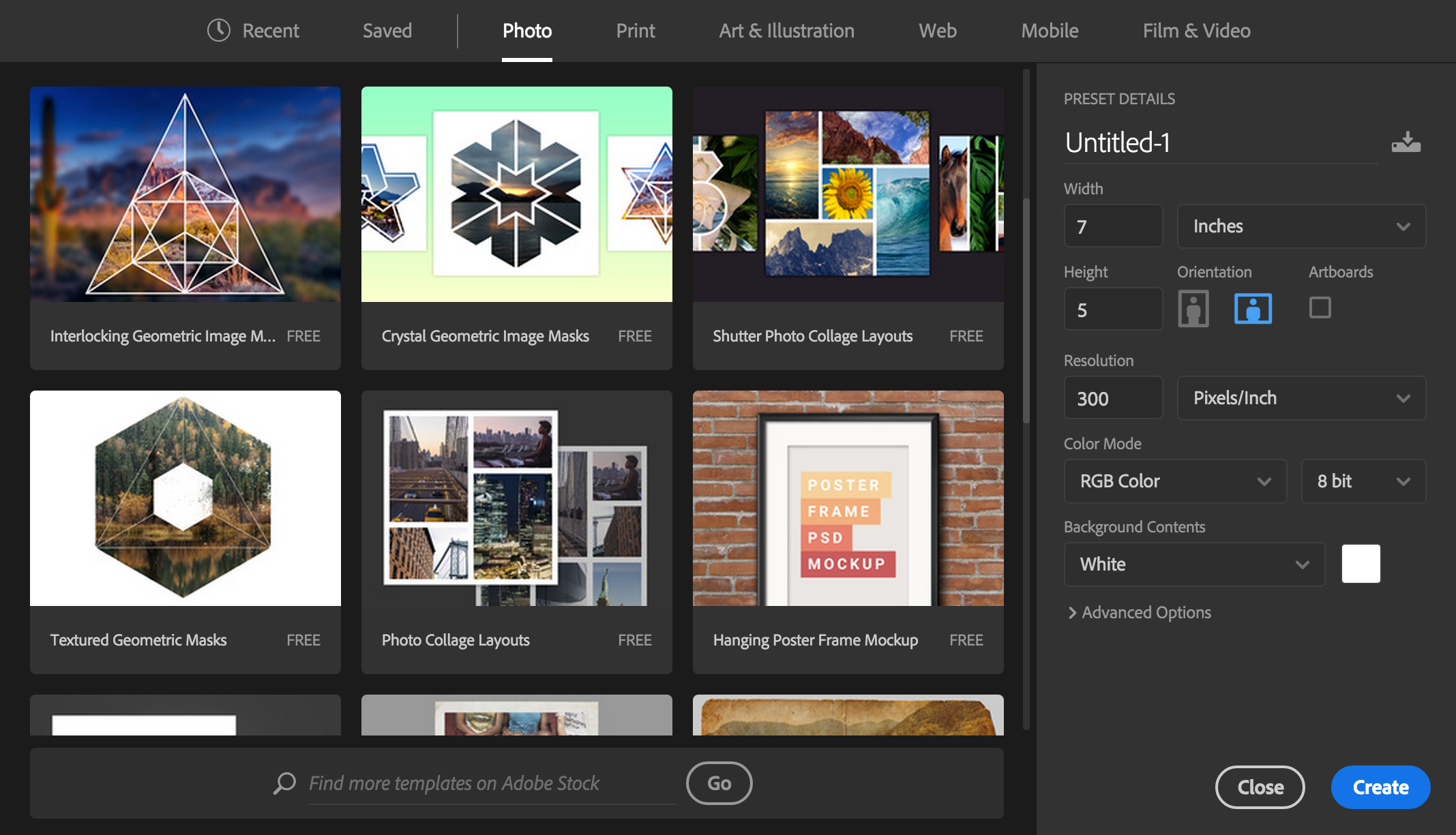Click the white background color swatch
The width and height of the screenshot is (1456, 835).
(1361, 564)
